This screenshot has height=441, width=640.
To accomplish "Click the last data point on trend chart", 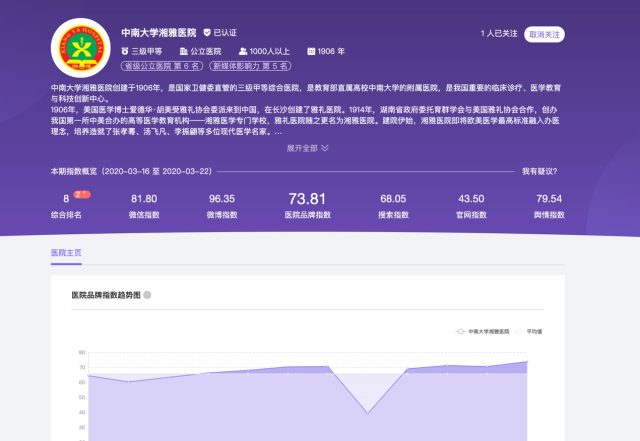I will (527, 362).
